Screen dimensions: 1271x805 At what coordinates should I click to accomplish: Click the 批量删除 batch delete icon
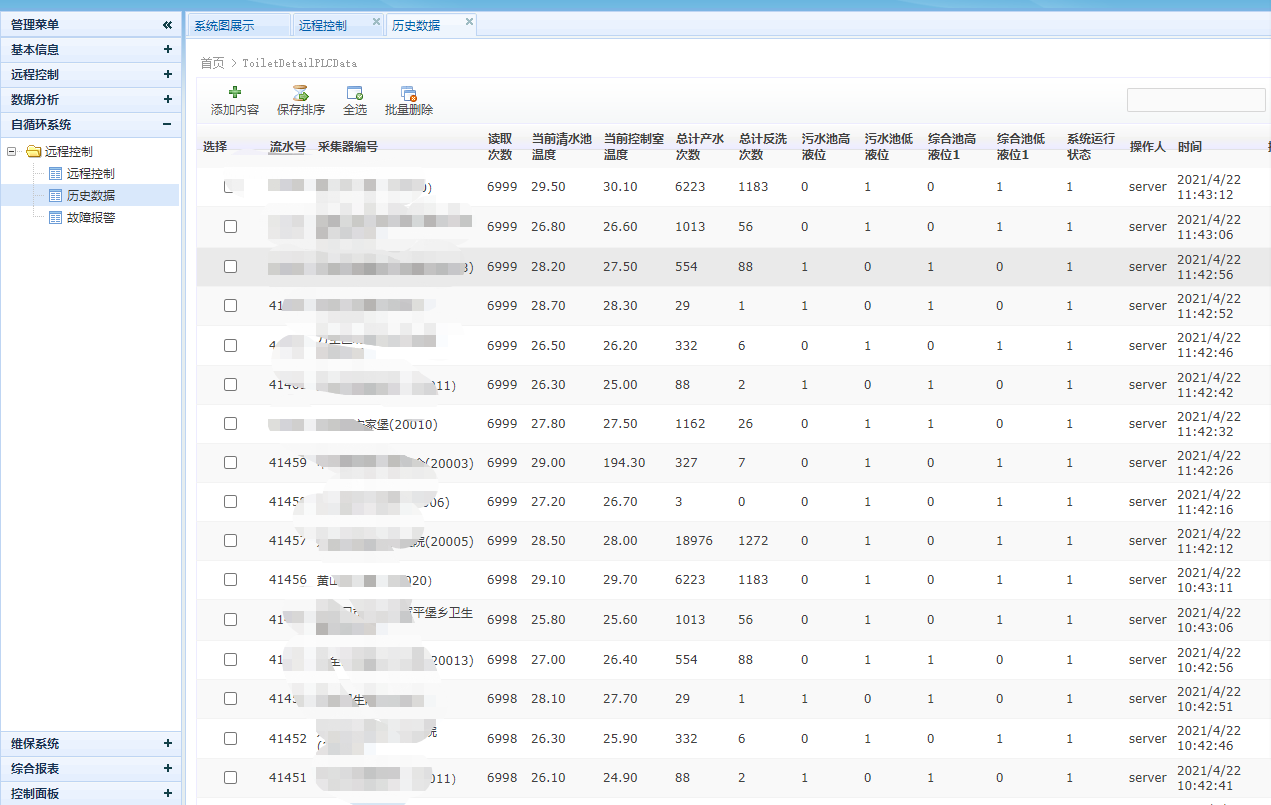(408, 93)
